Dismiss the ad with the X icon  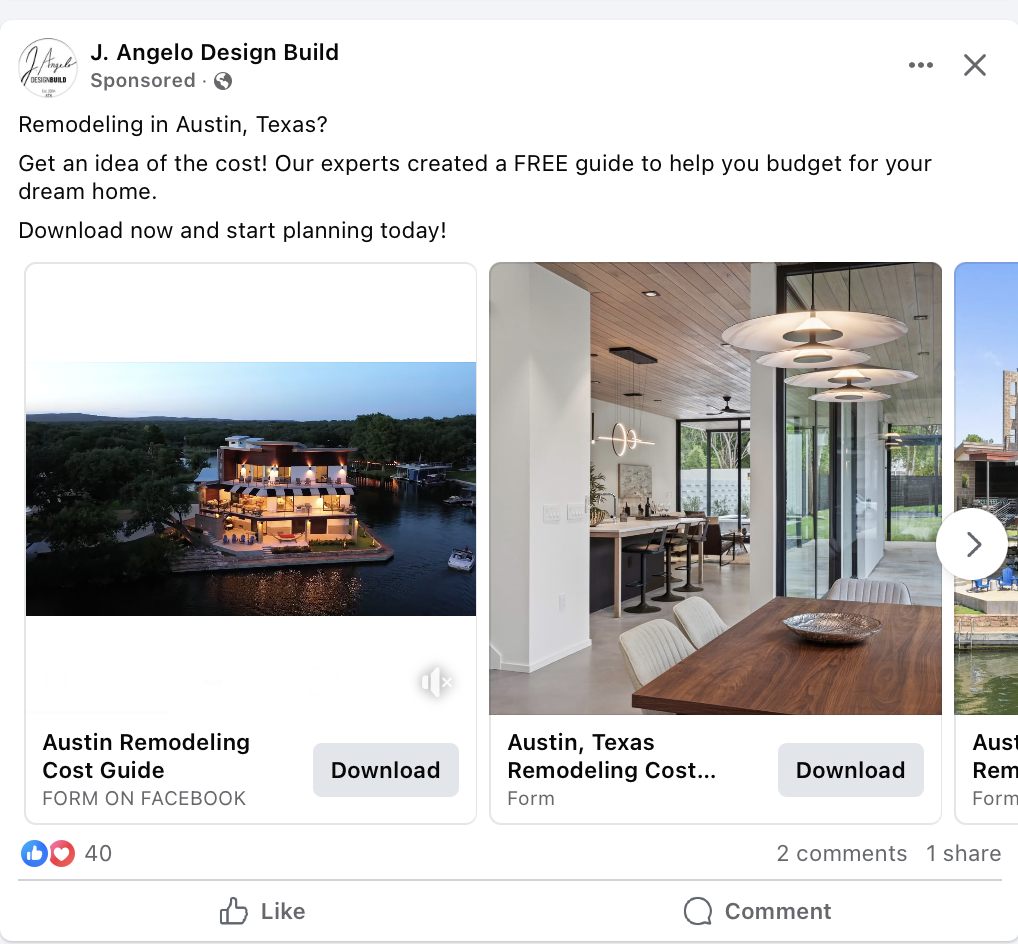(x=975, y=65)
